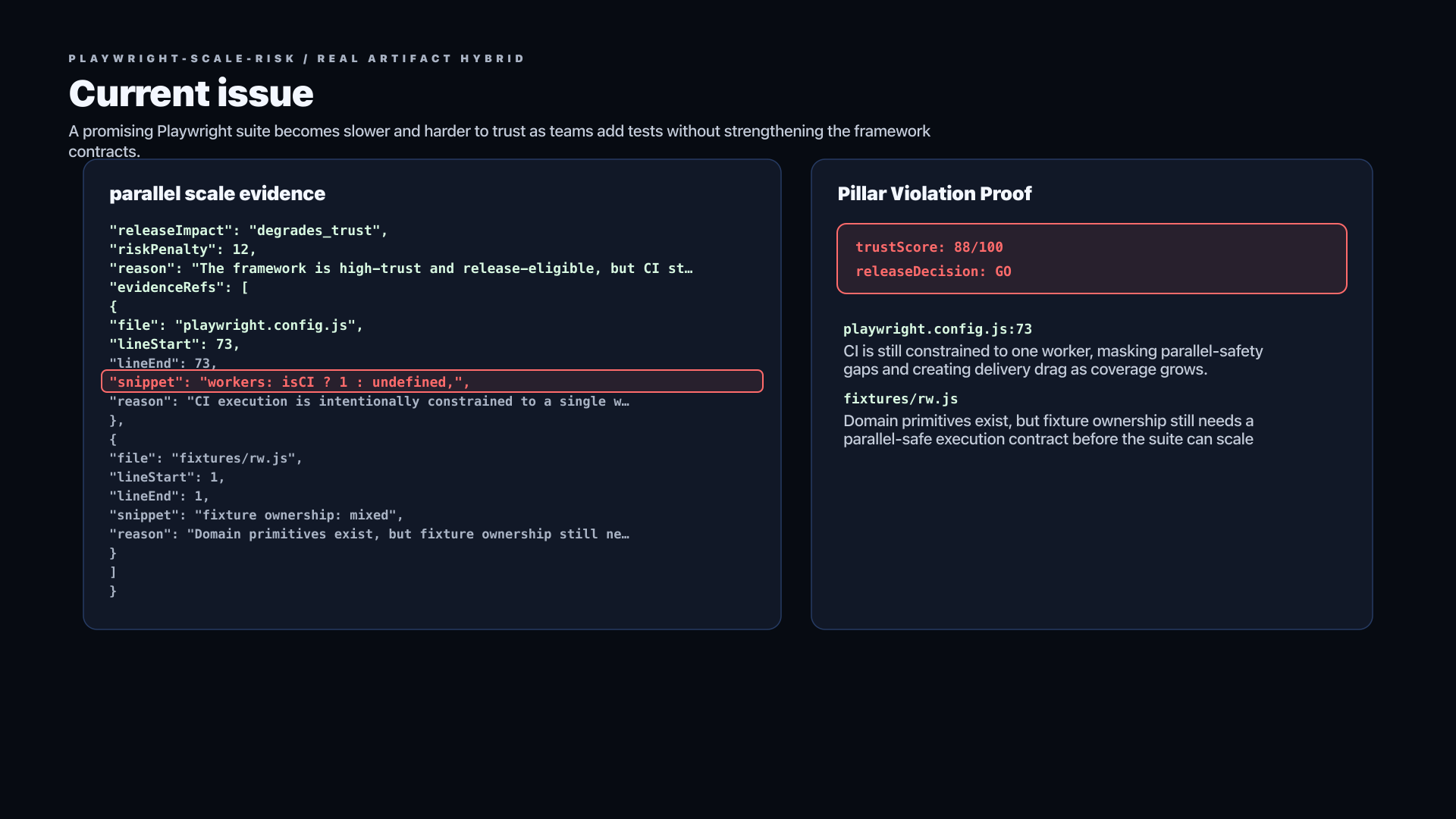Image resolution: width=1456 pixels, height=819 pixels.
Task: Click the releaseDecision: GO value
Action: point(934,271)
